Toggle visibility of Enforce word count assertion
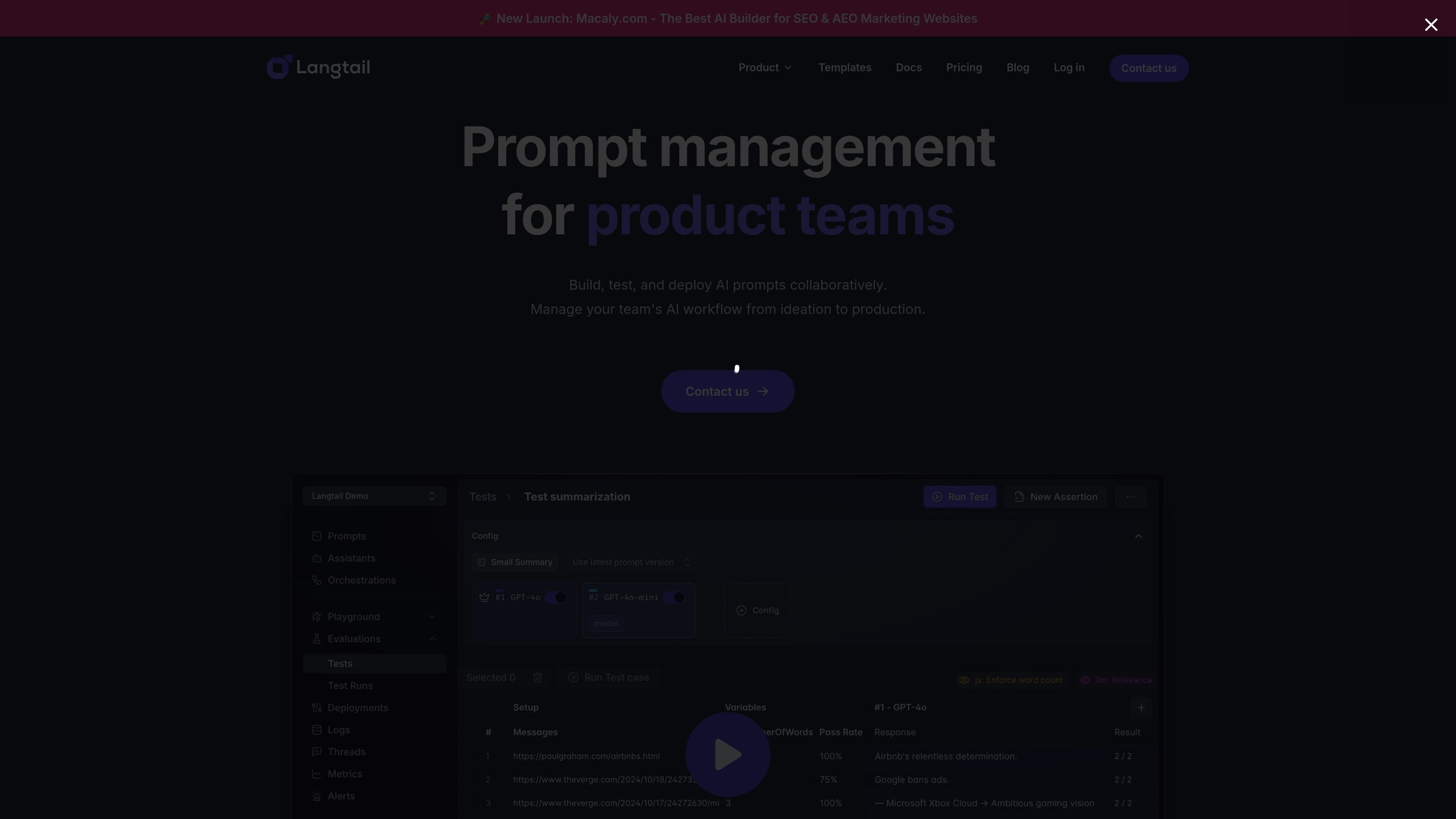Image resolution: width=1456 pixels, height=819 pixels. (x=964, y=680)
